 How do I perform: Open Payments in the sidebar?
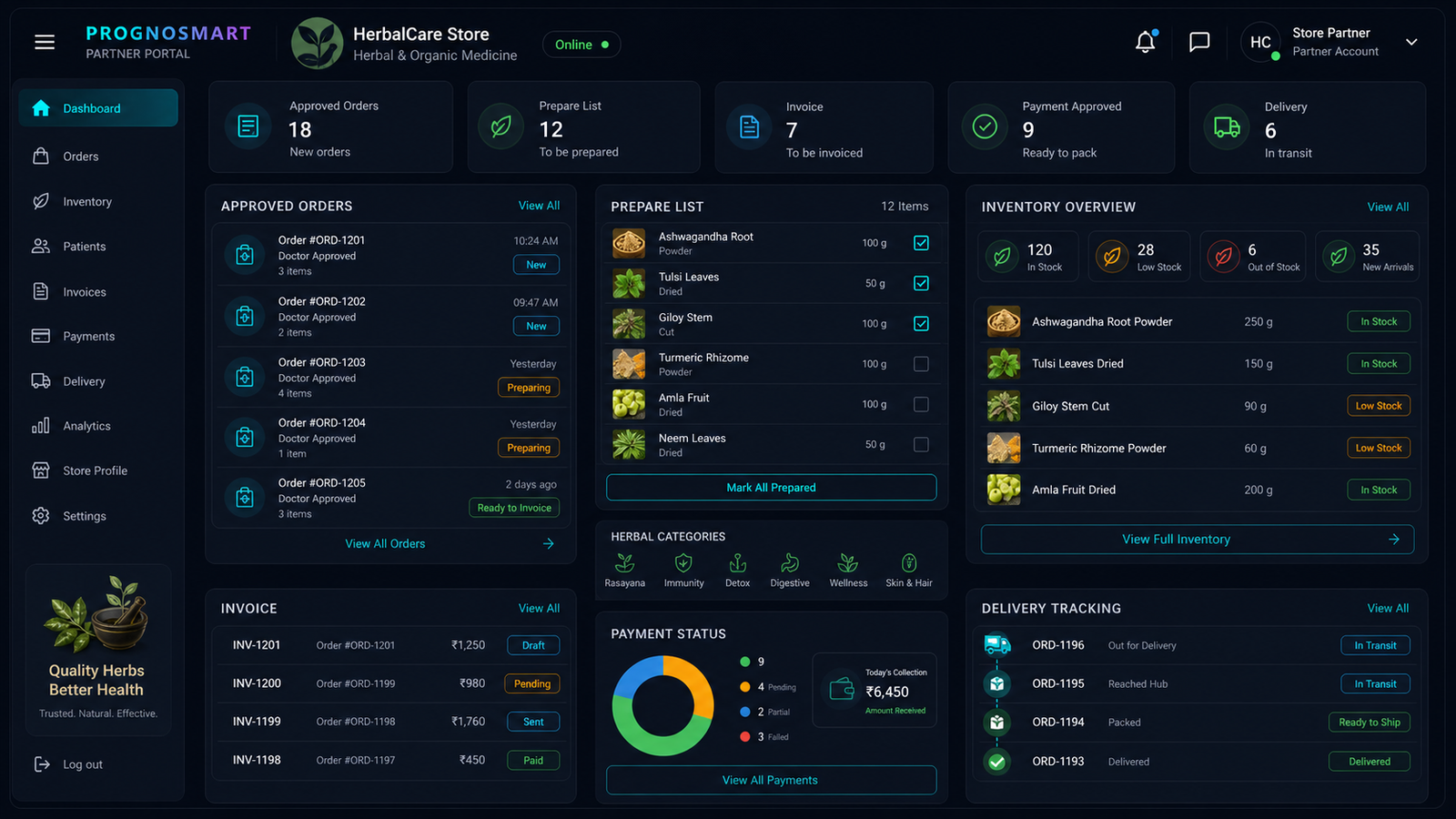pos(98,337)
